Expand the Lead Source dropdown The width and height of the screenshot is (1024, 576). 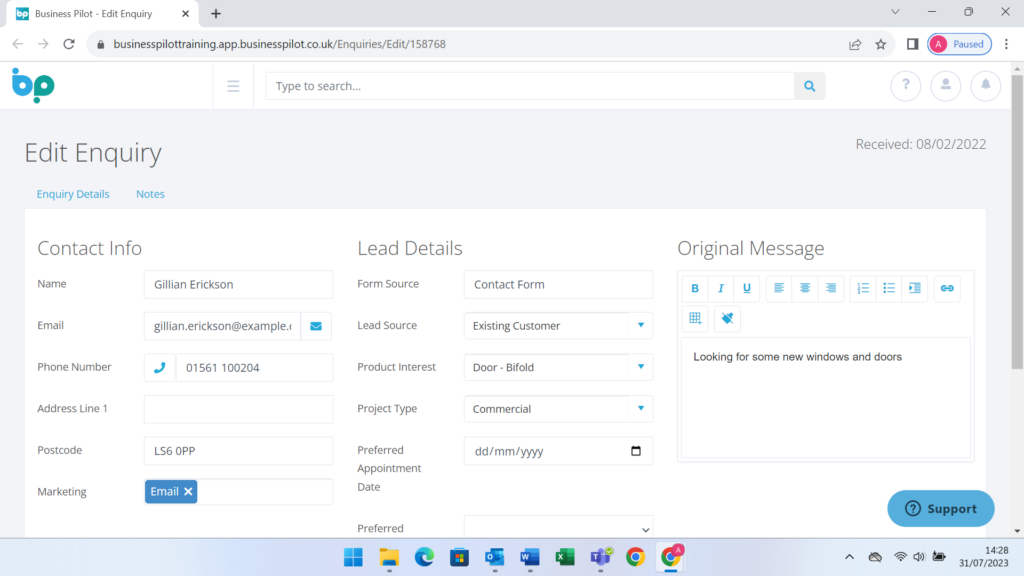coord(641,325)
